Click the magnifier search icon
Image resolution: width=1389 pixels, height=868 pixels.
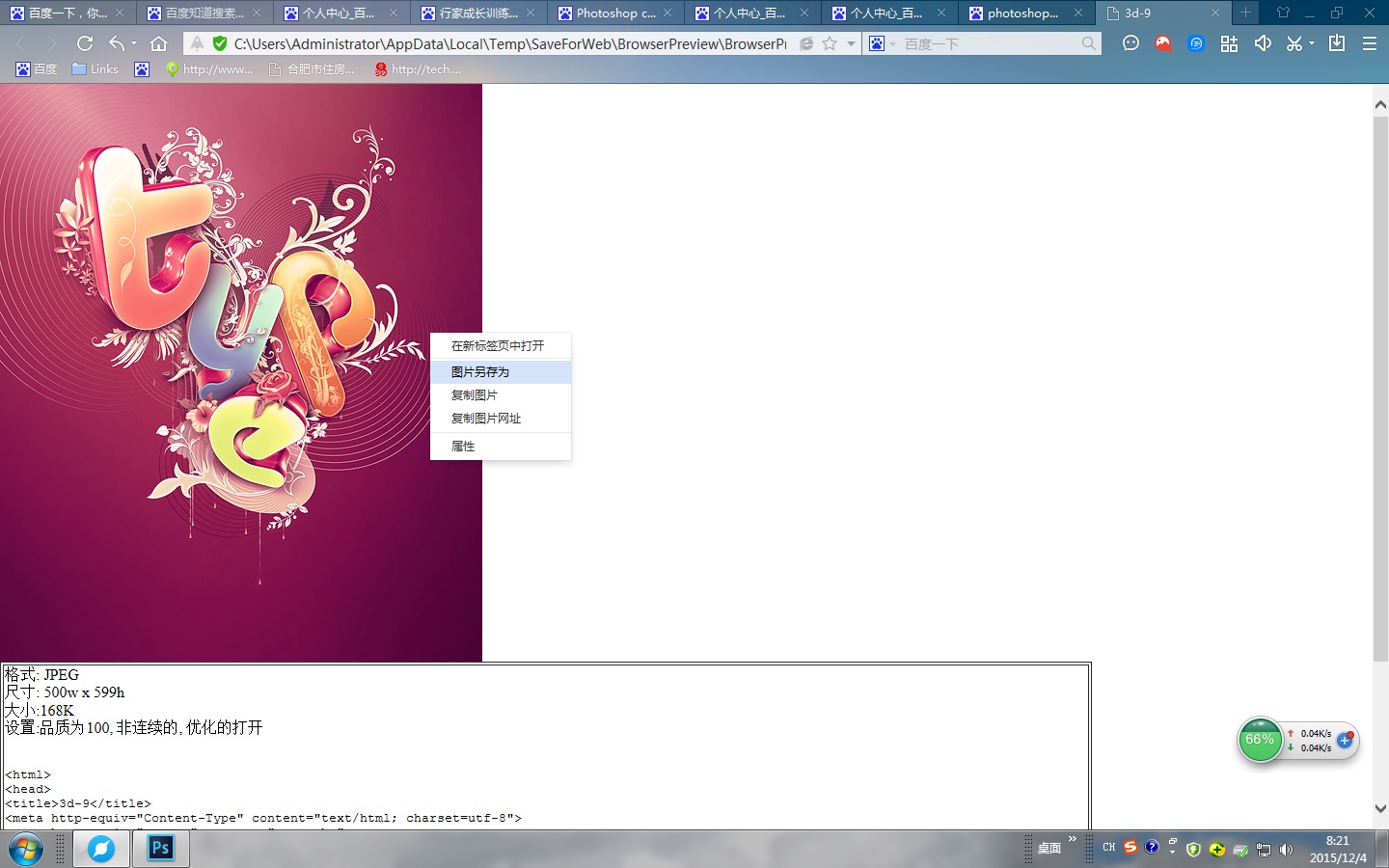pyautogui.click(x=1089, y=43)
